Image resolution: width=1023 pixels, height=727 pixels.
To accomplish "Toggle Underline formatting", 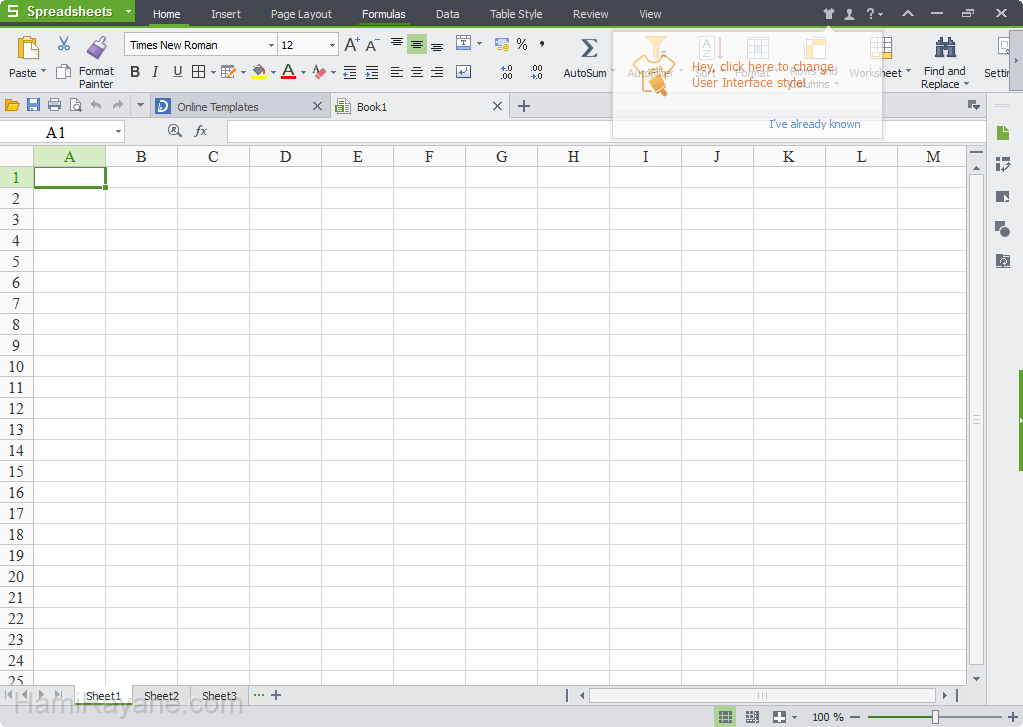I will point(177,72).
